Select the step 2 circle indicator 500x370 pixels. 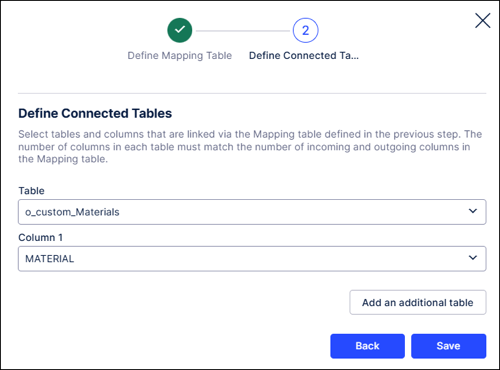[305, 30]
